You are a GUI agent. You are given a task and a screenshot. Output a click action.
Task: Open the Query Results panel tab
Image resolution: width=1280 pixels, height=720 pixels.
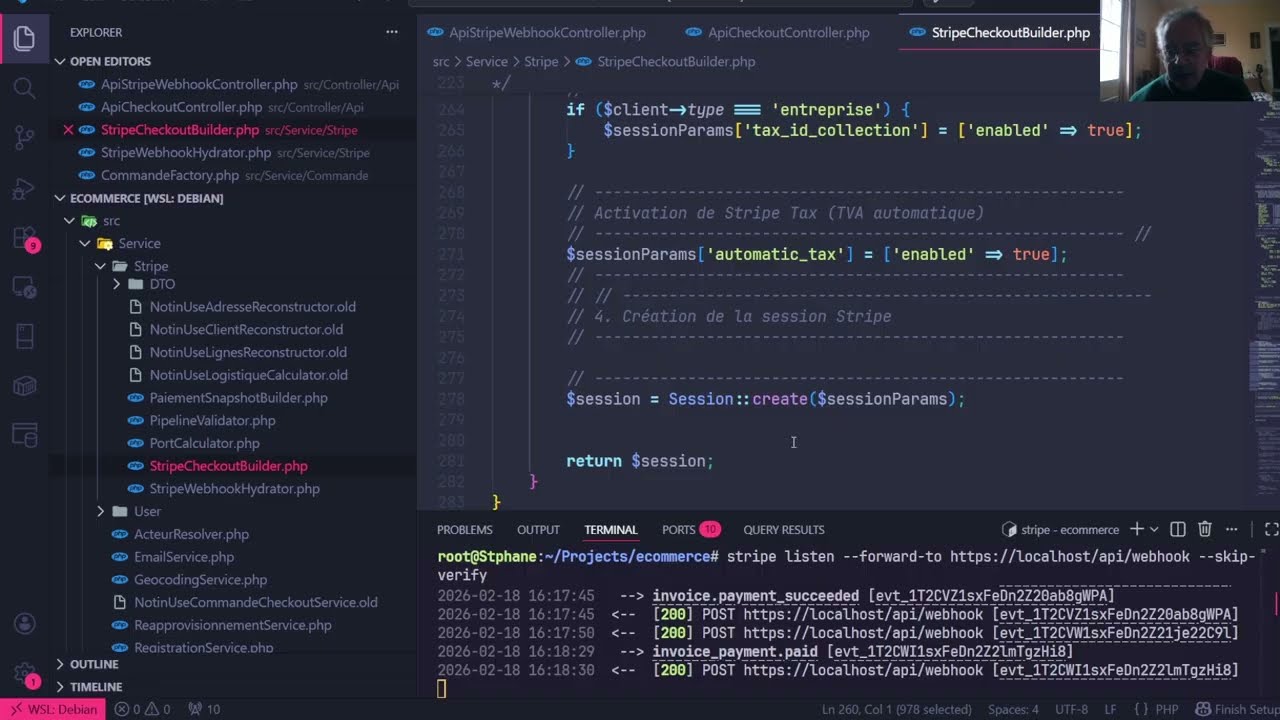783,529
